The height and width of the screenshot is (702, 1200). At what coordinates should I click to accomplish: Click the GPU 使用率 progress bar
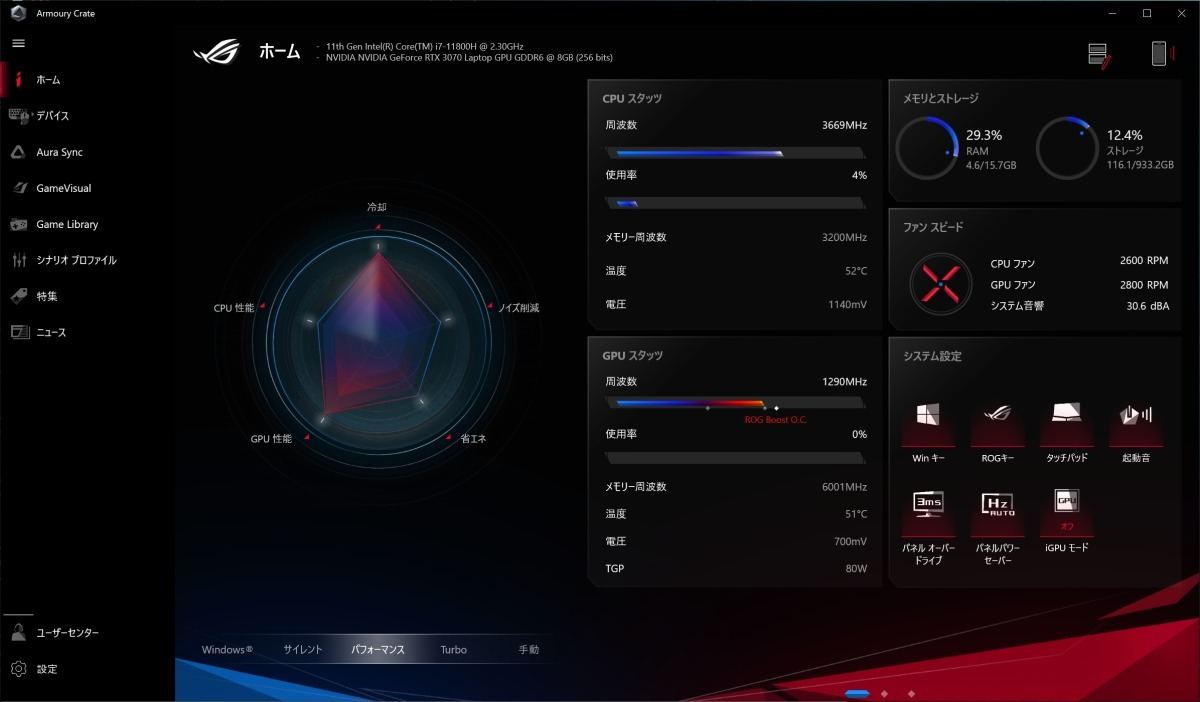[x=734, y=458]
